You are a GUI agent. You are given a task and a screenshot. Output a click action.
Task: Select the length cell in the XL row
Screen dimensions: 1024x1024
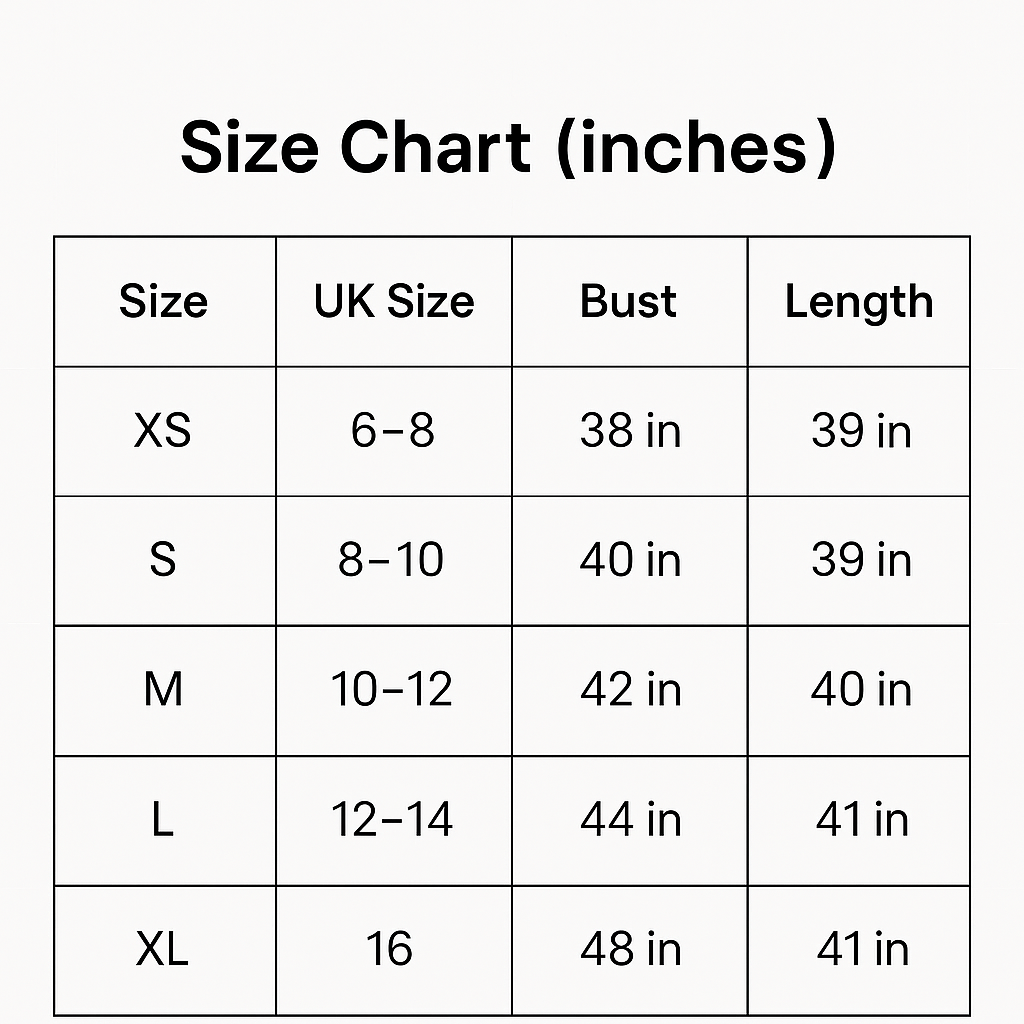pos(861,949)
